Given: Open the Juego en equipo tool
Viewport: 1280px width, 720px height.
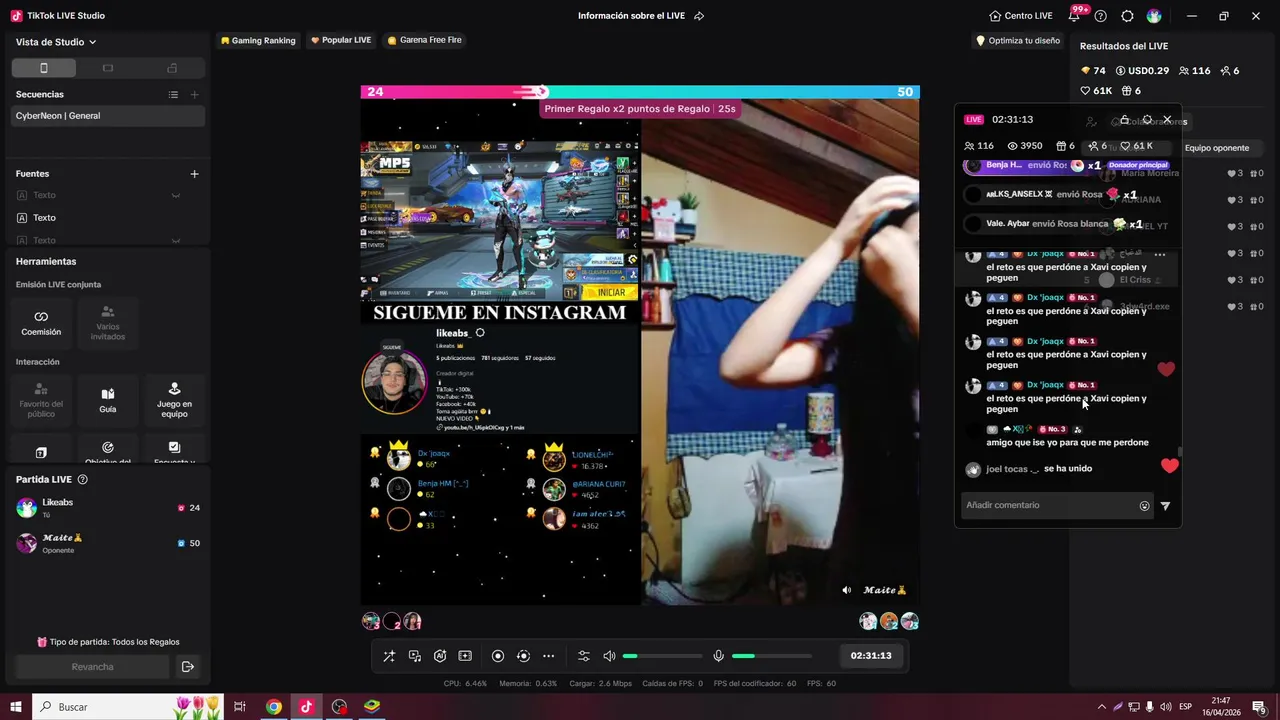Looking at the screenshot, I should [174, 400].
